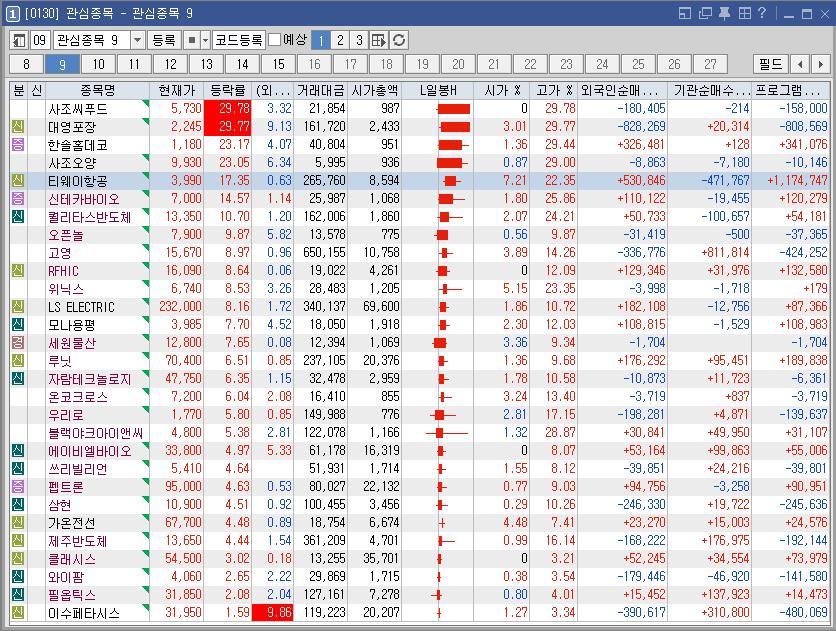Toggle the 예상 checkbox
Screen dimensions: 836x631
pos(274,40)
